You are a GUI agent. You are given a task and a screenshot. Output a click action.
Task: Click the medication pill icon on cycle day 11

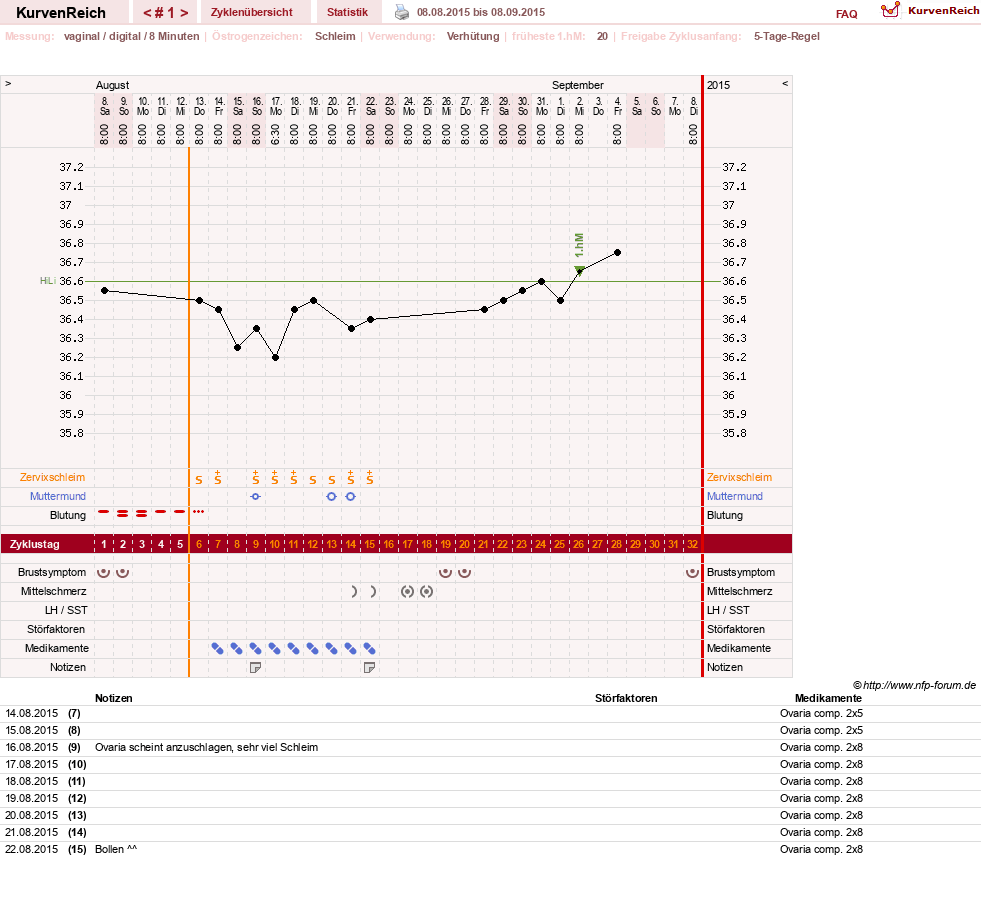click(x=293, y=649)
